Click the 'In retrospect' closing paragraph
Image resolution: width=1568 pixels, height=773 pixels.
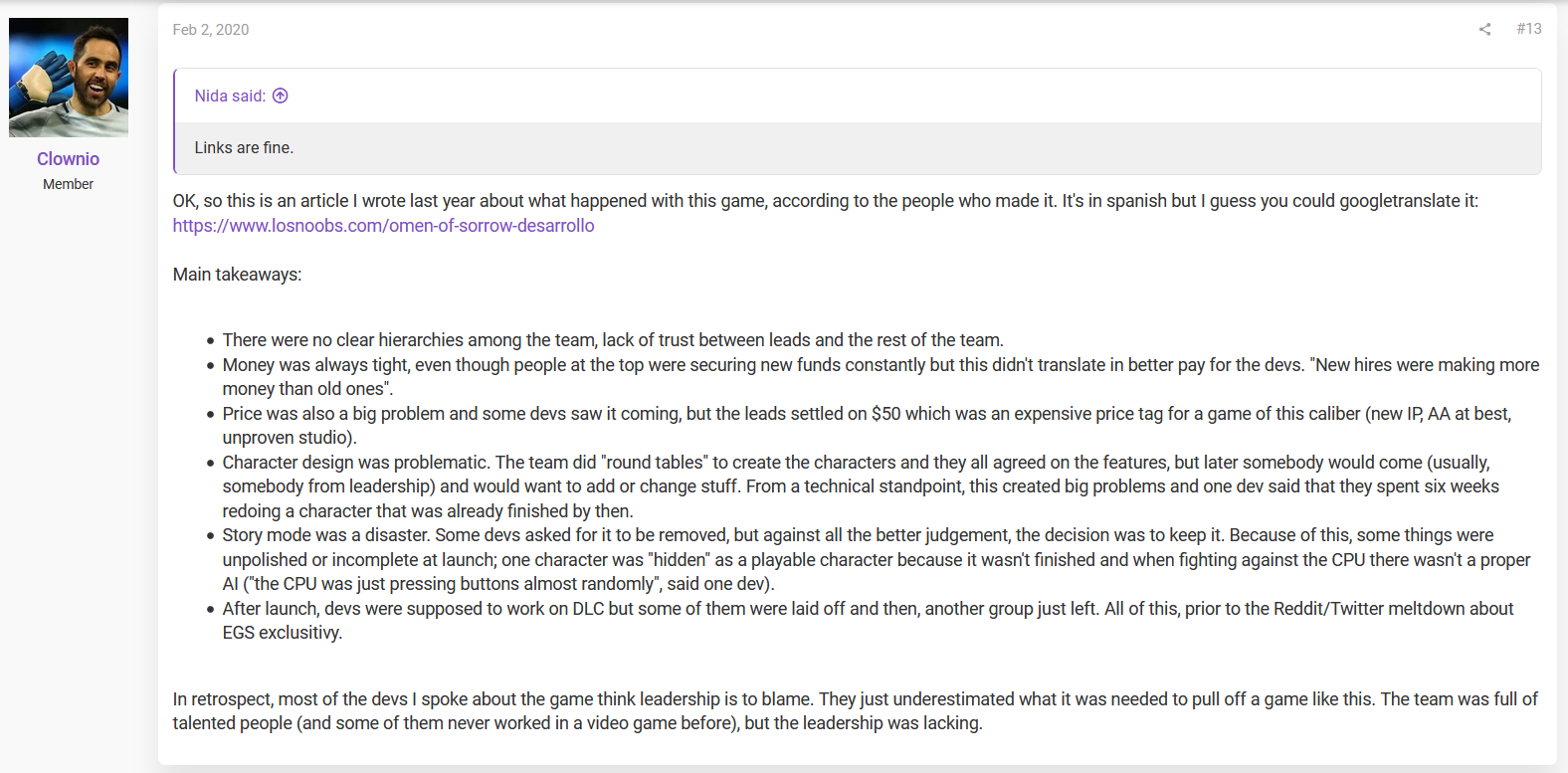[856, 711]
